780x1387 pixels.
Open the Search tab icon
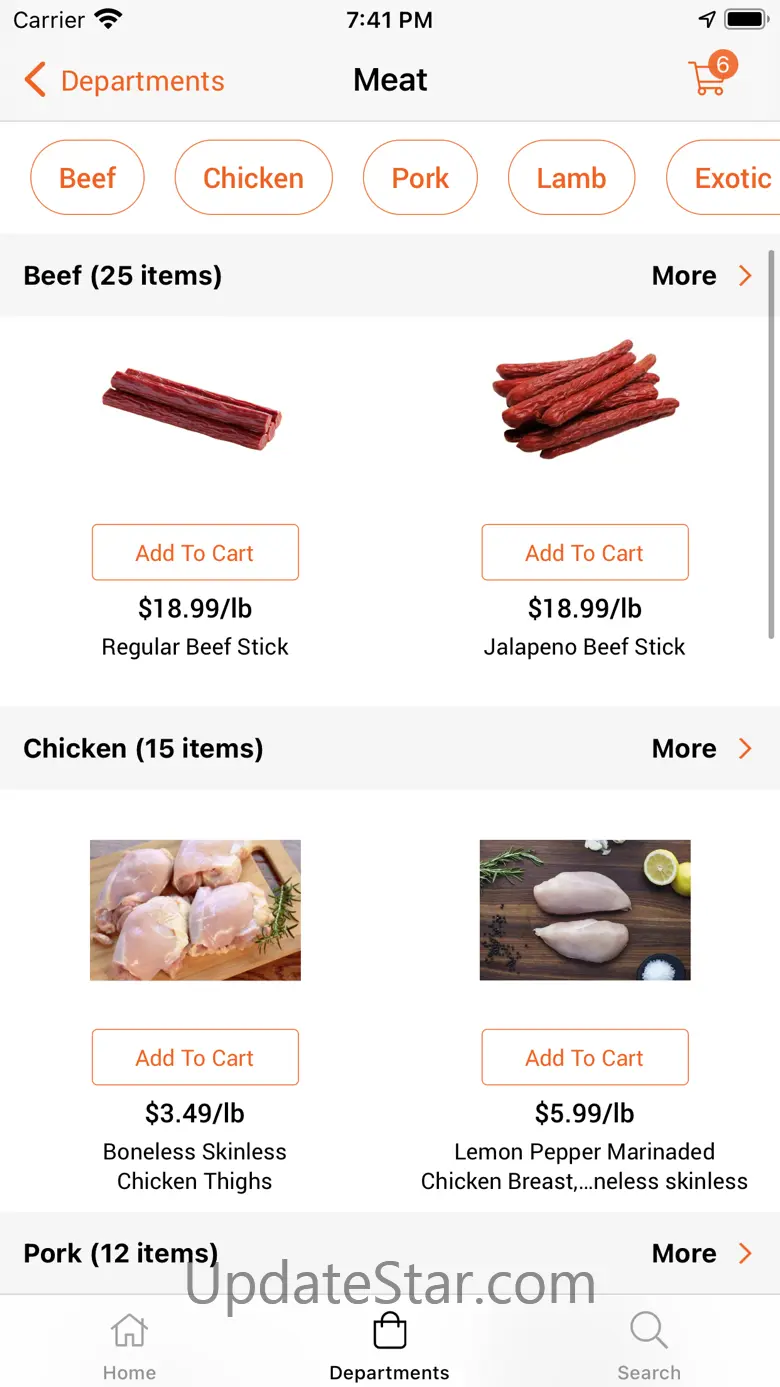[x=648, y=1331]
